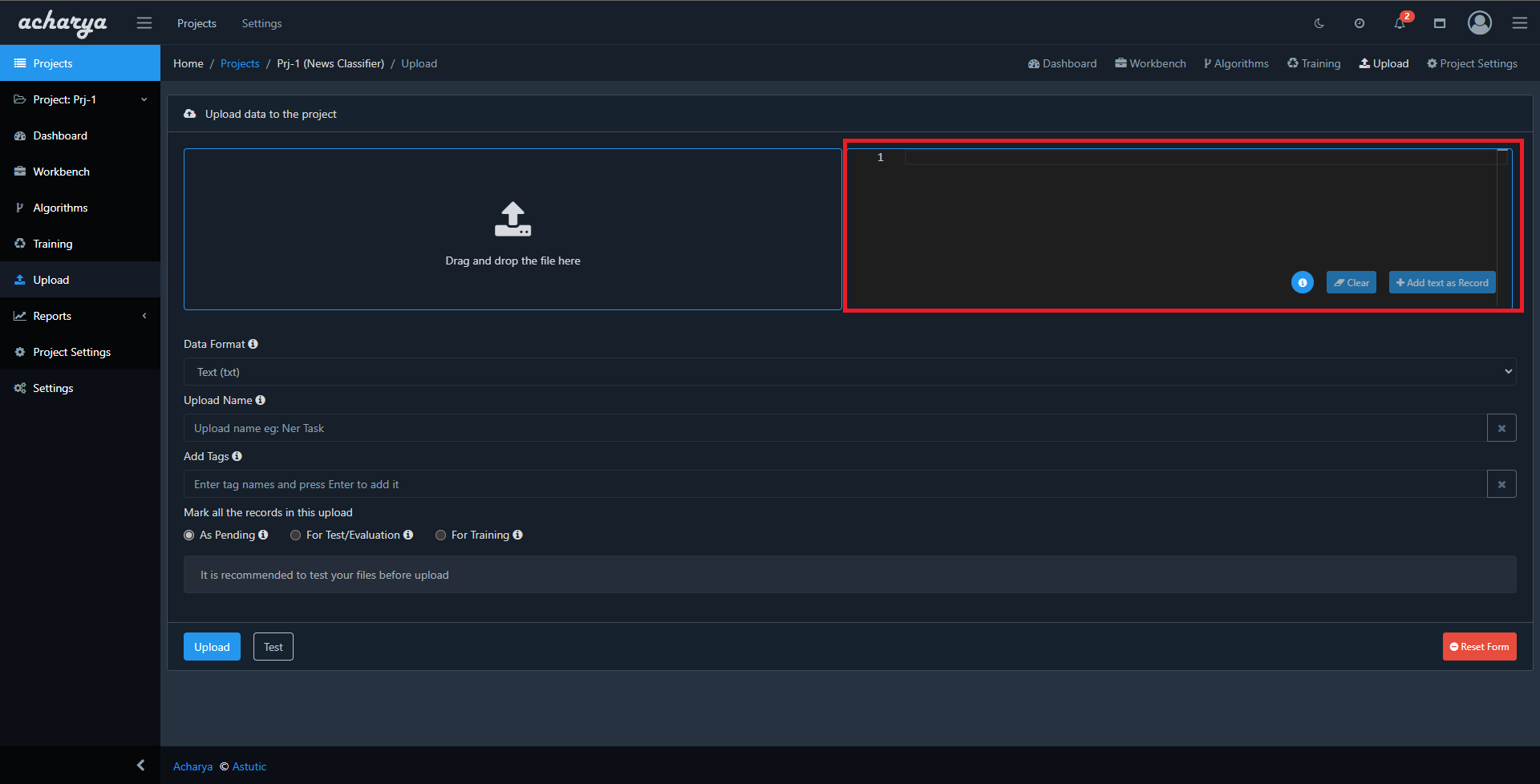Follow the Astutic footer link

[x=249, y=766]
